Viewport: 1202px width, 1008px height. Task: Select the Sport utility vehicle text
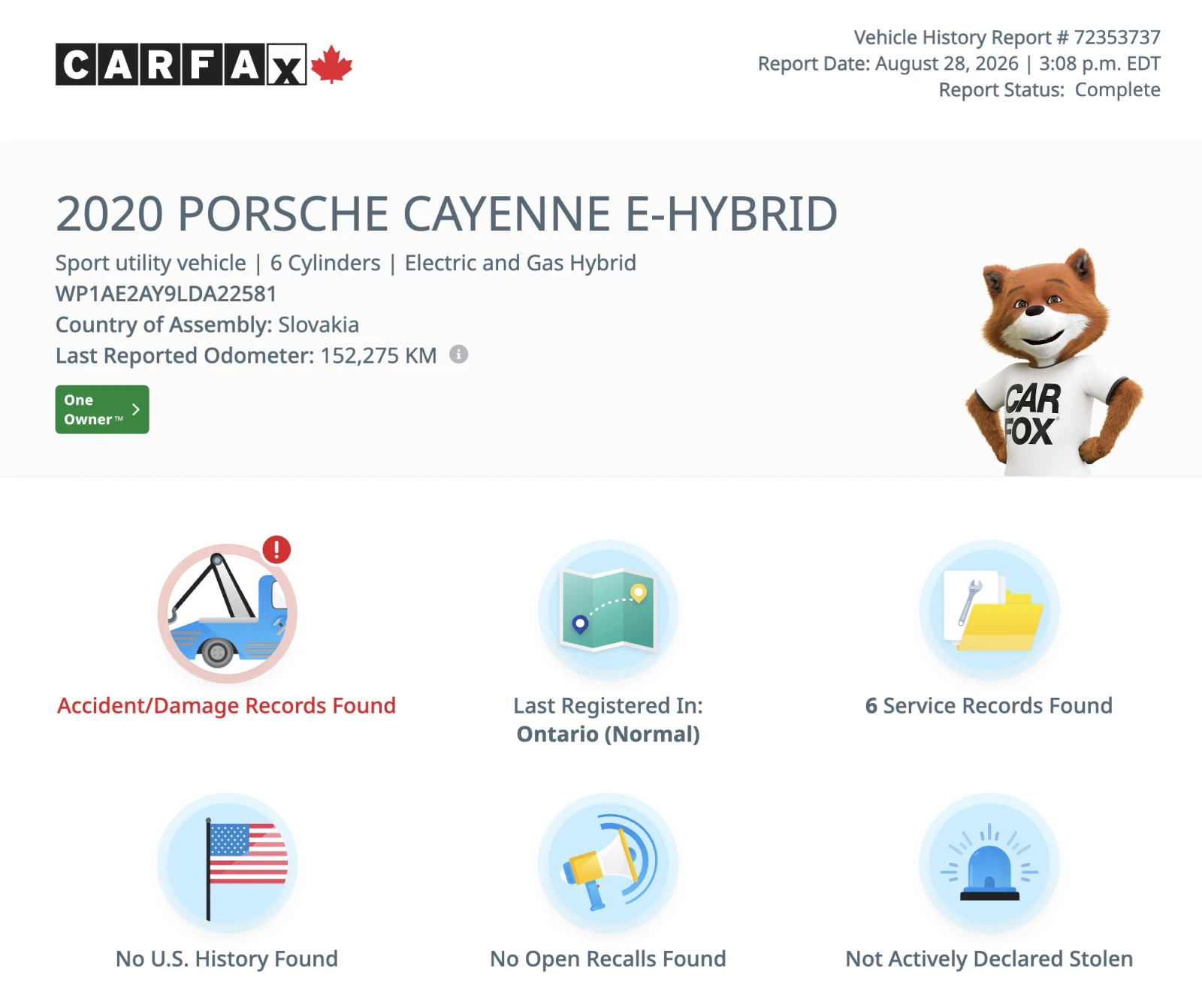pyautogui.click(x=151, y=263)
